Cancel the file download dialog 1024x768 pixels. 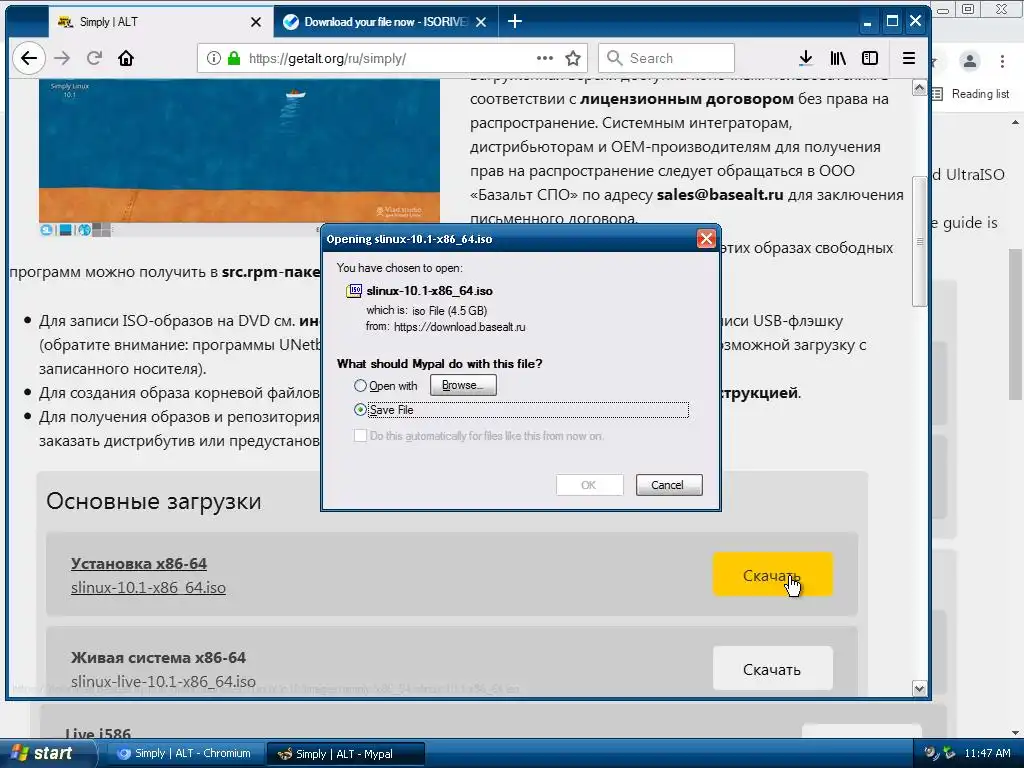pos(669,485)
